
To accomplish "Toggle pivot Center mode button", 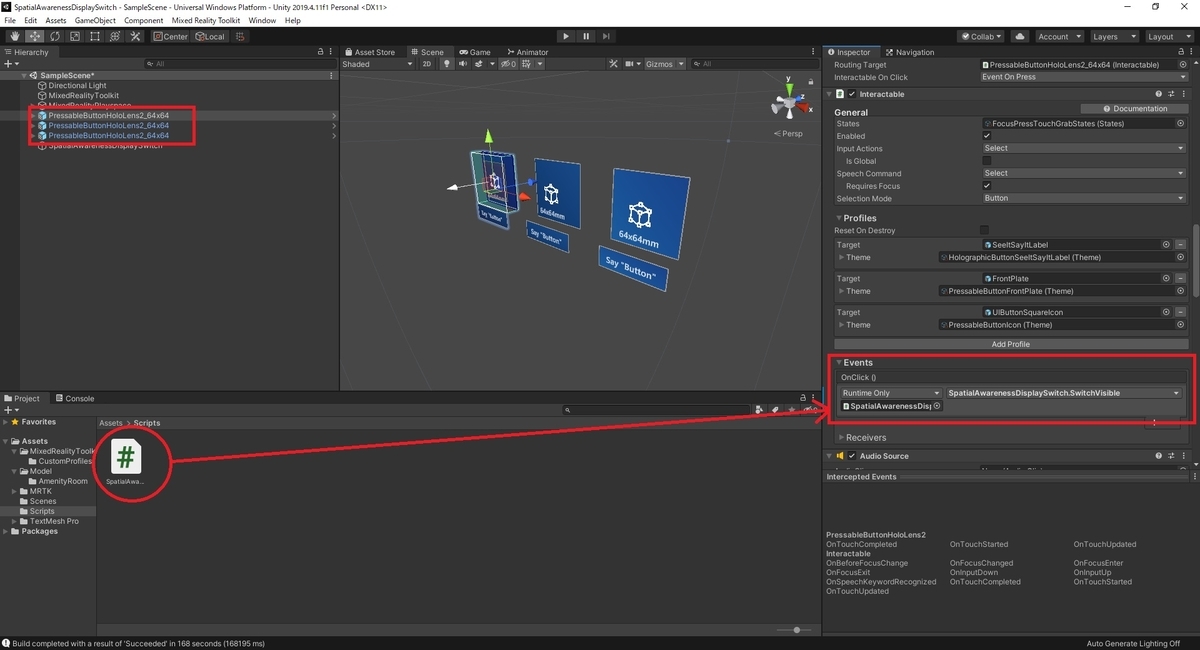I will point(170,36).
